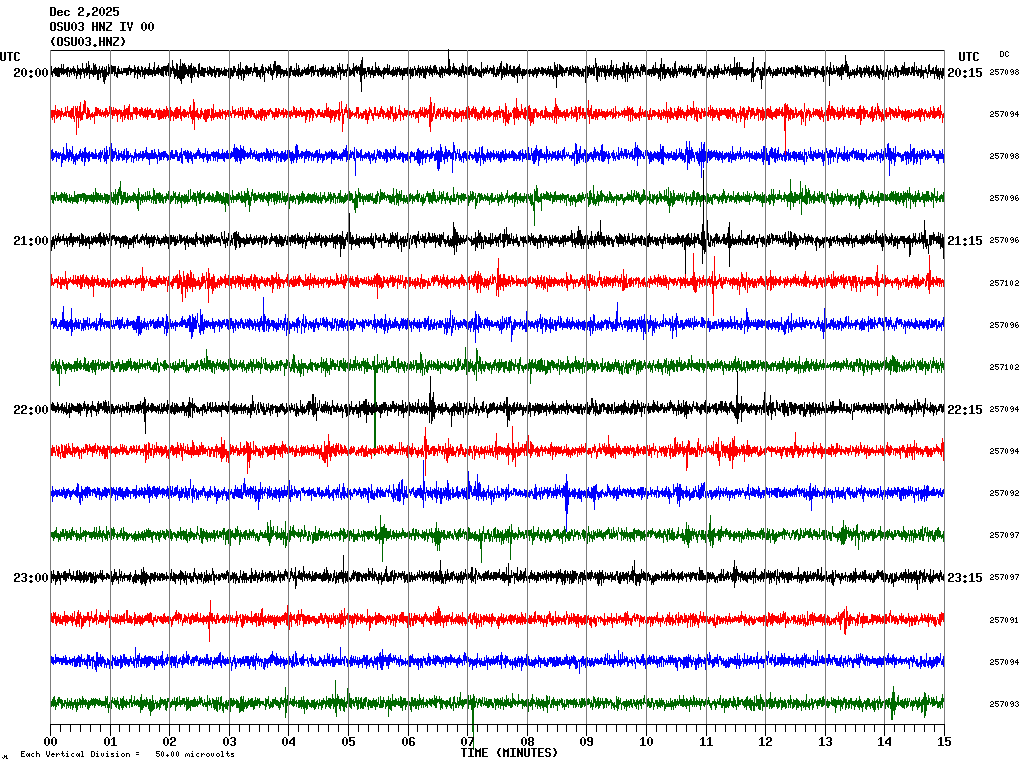Click the 12 minute axis tick label
The image size is (1024, 768).
pos(765,742)
